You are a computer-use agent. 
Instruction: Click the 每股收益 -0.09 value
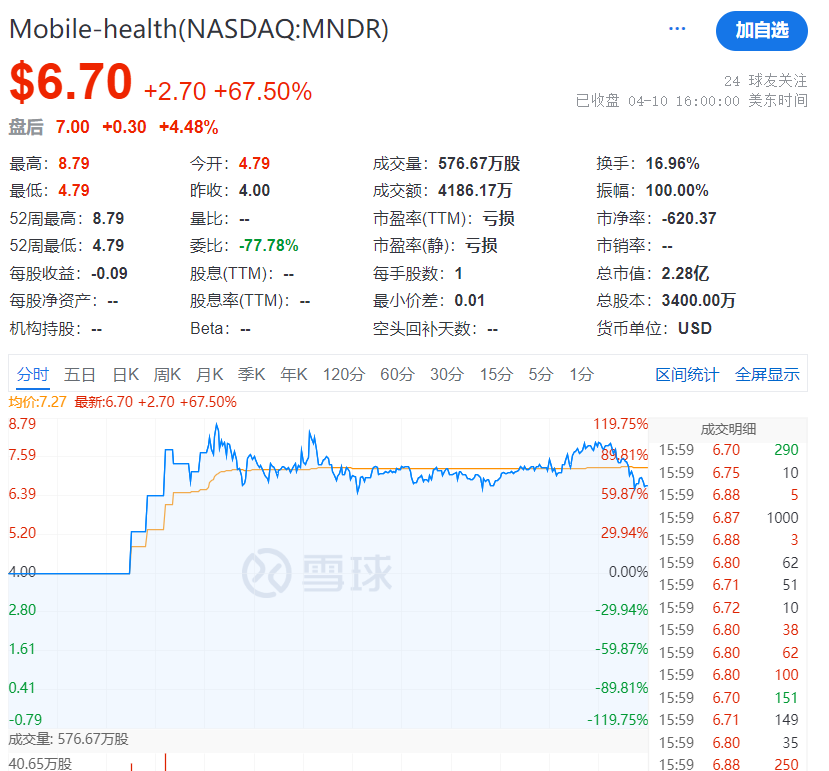109,273
